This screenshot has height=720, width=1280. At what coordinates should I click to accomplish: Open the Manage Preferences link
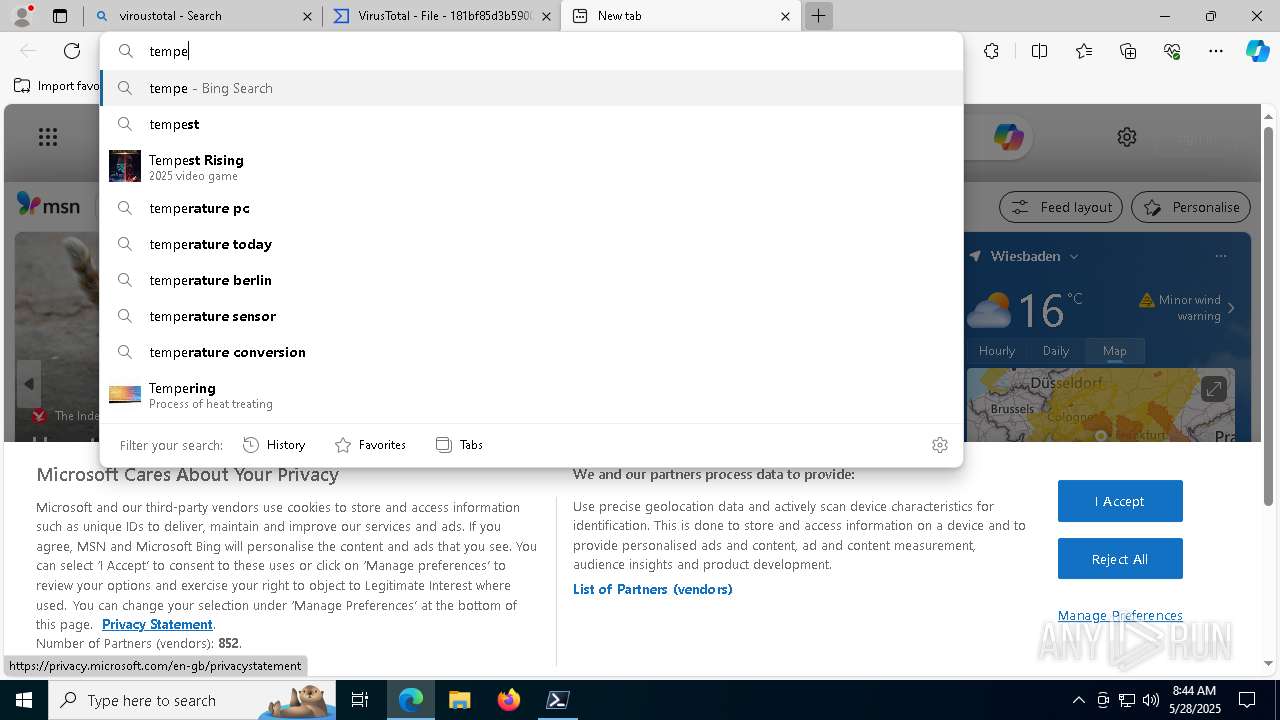(x=1120, y=615)
